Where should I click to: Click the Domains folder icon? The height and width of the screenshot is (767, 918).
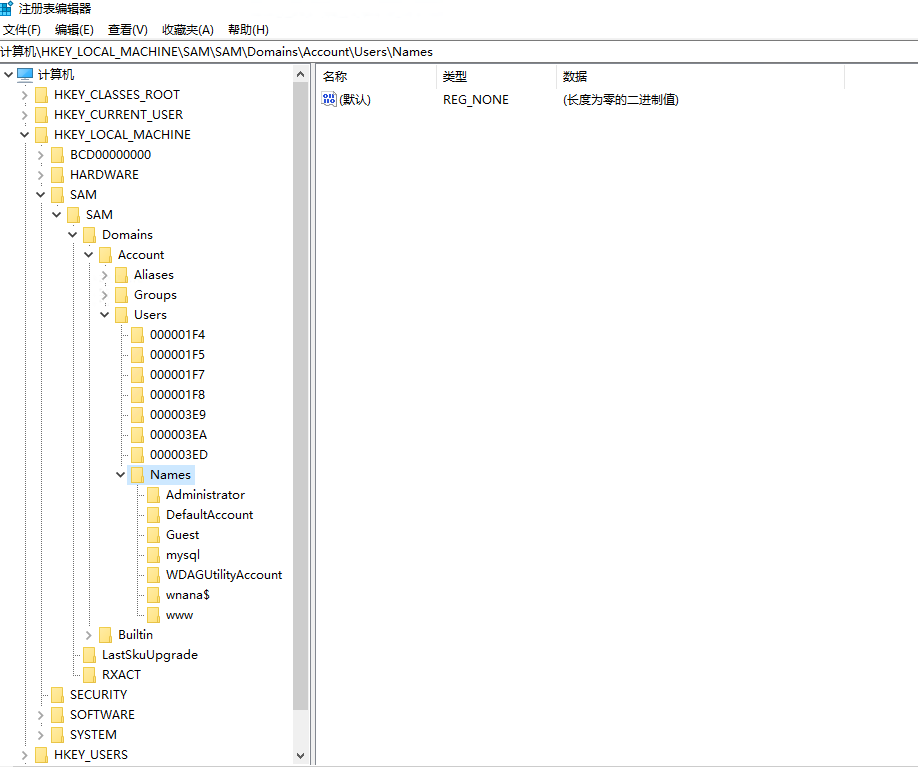tap(90, 235)
